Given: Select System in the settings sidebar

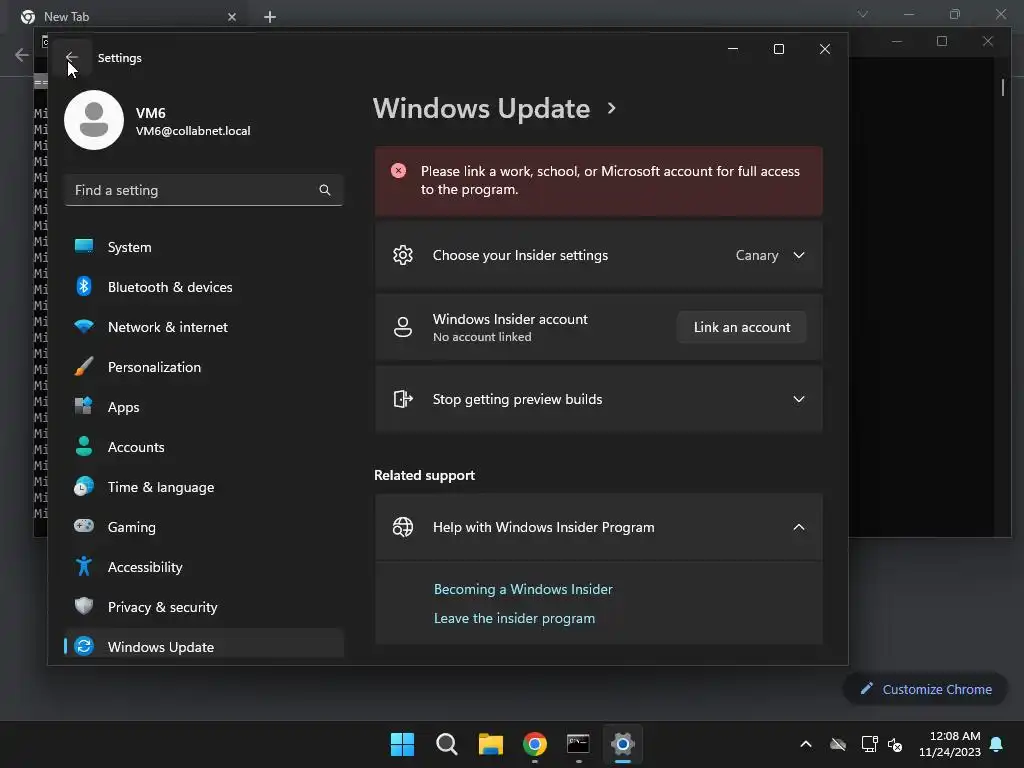Looking at the screenshot, I should 204,247.
